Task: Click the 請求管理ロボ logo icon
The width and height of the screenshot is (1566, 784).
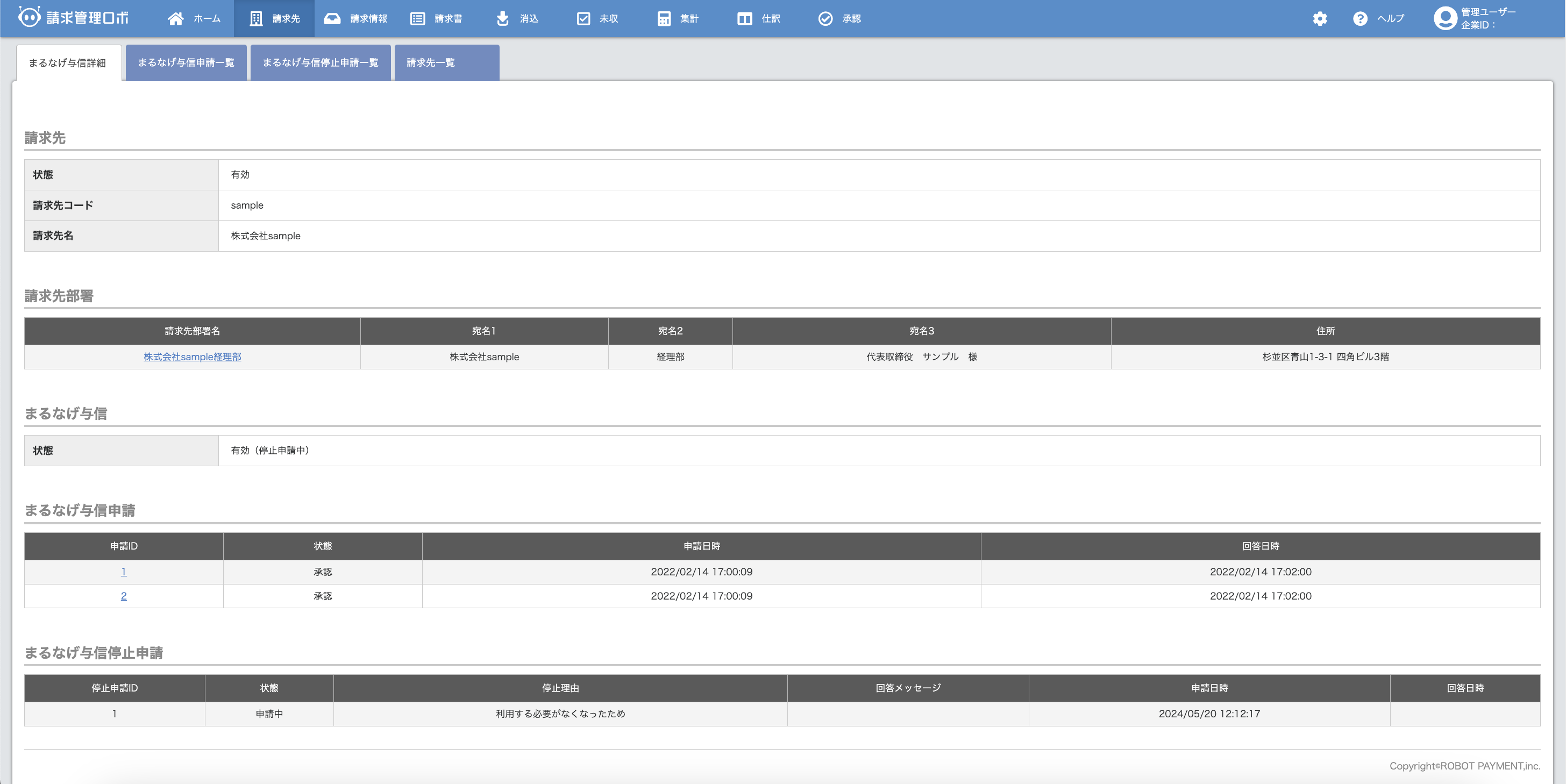Action: [x=29, y=17]
